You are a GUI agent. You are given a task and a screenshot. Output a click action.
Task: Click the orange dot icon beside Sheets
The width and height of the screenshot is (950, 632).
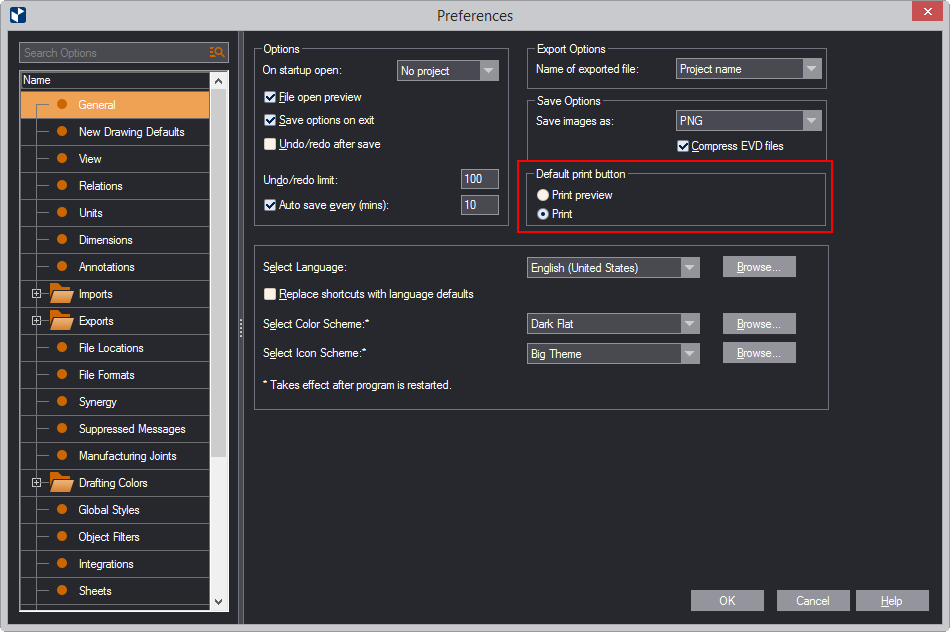(62, 591)
